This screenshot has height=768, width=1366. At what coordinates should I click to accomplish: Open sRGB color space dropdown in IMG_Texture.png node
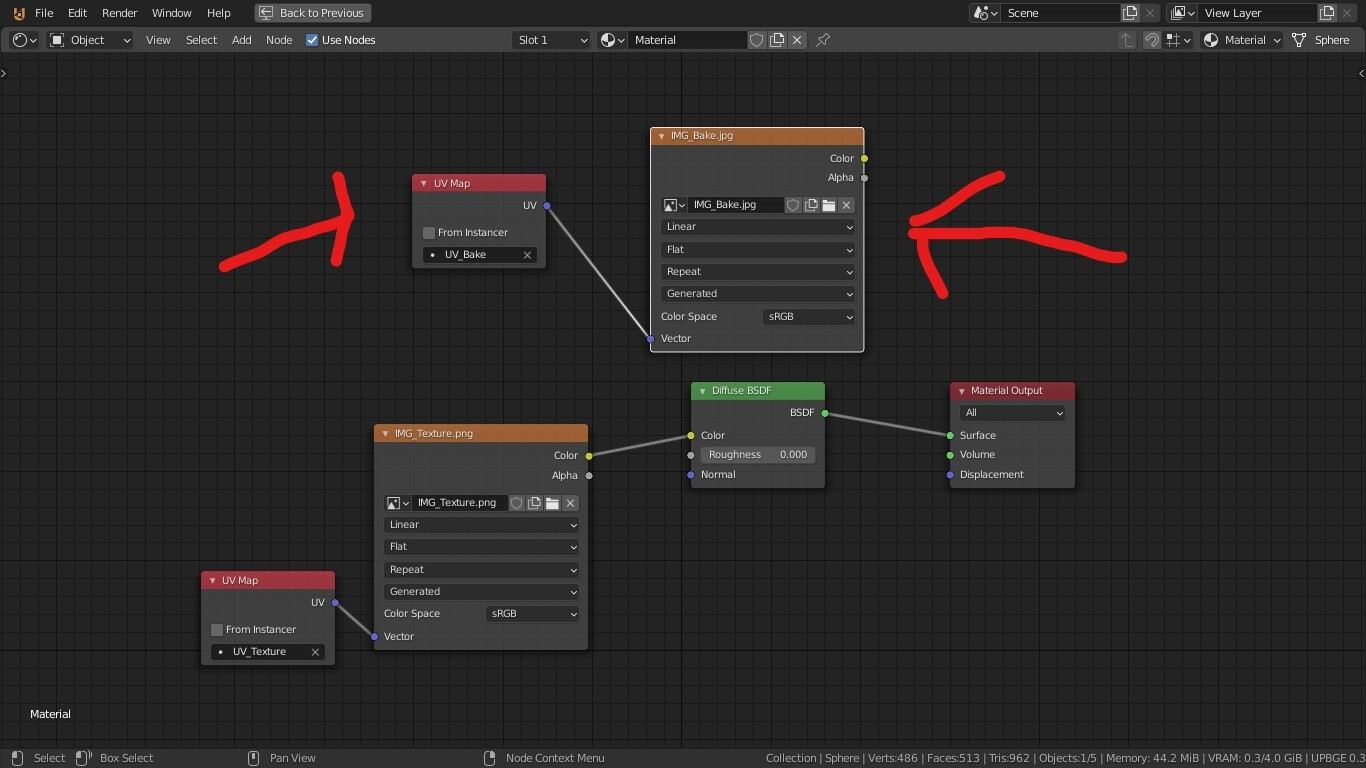tap(532, 614)
